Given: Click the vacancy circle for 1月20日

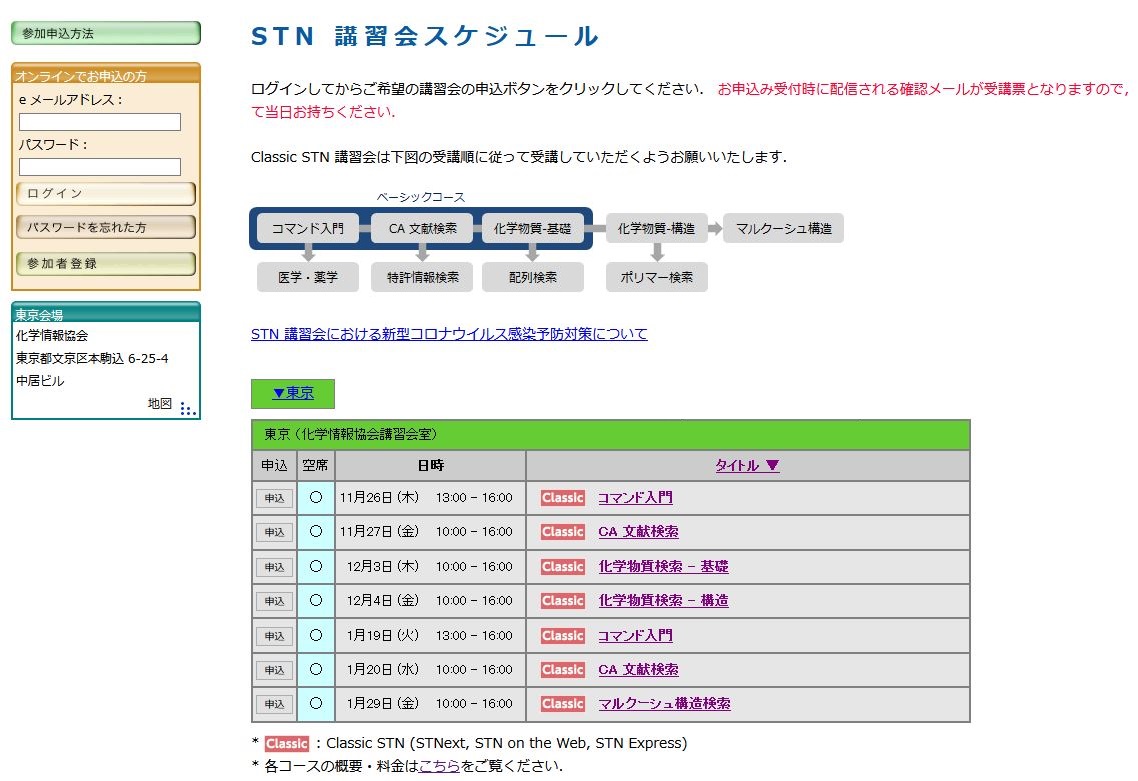Looking at the screenshot, I should coord(316,669).
